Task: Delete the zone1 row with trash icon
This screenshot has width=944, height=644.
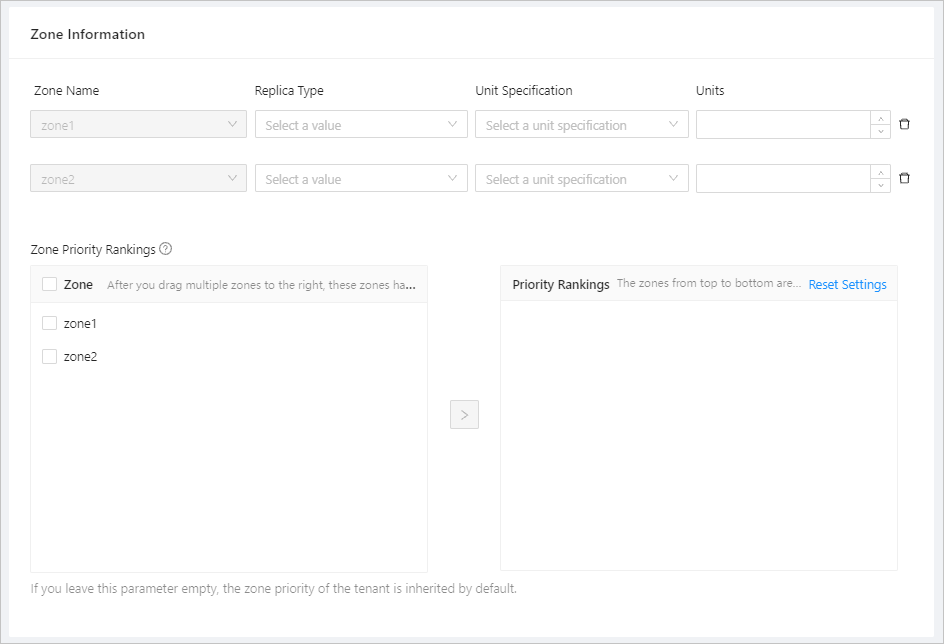Action: 904,123
